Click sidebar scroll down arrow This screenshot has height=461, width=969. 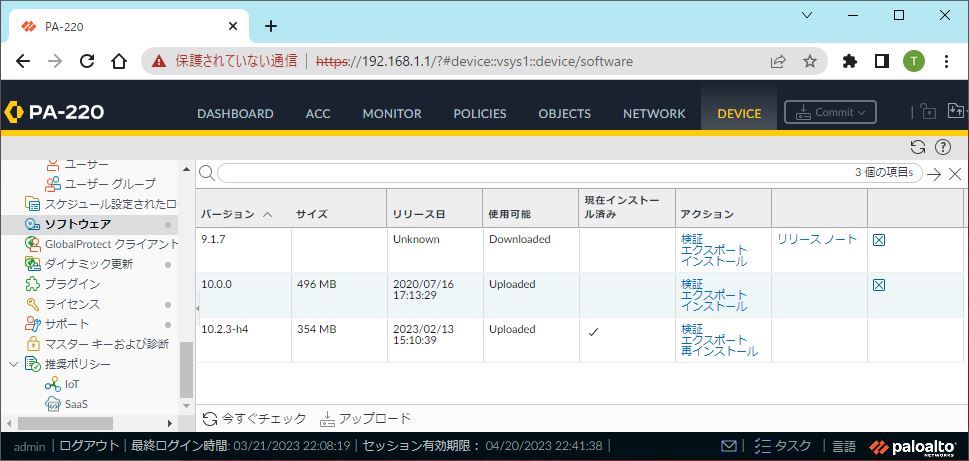point(186,406)
